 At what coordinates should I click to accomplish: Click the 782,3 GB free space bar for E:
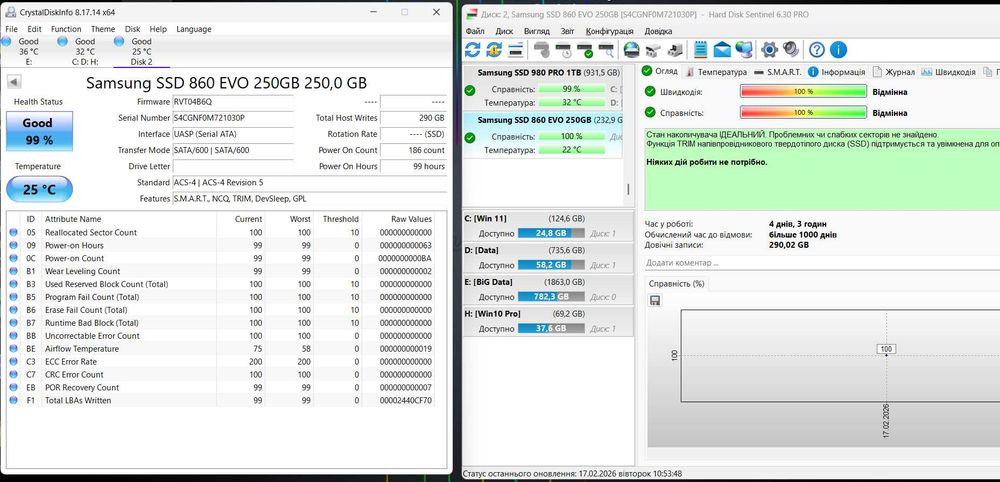coord(551,296)
